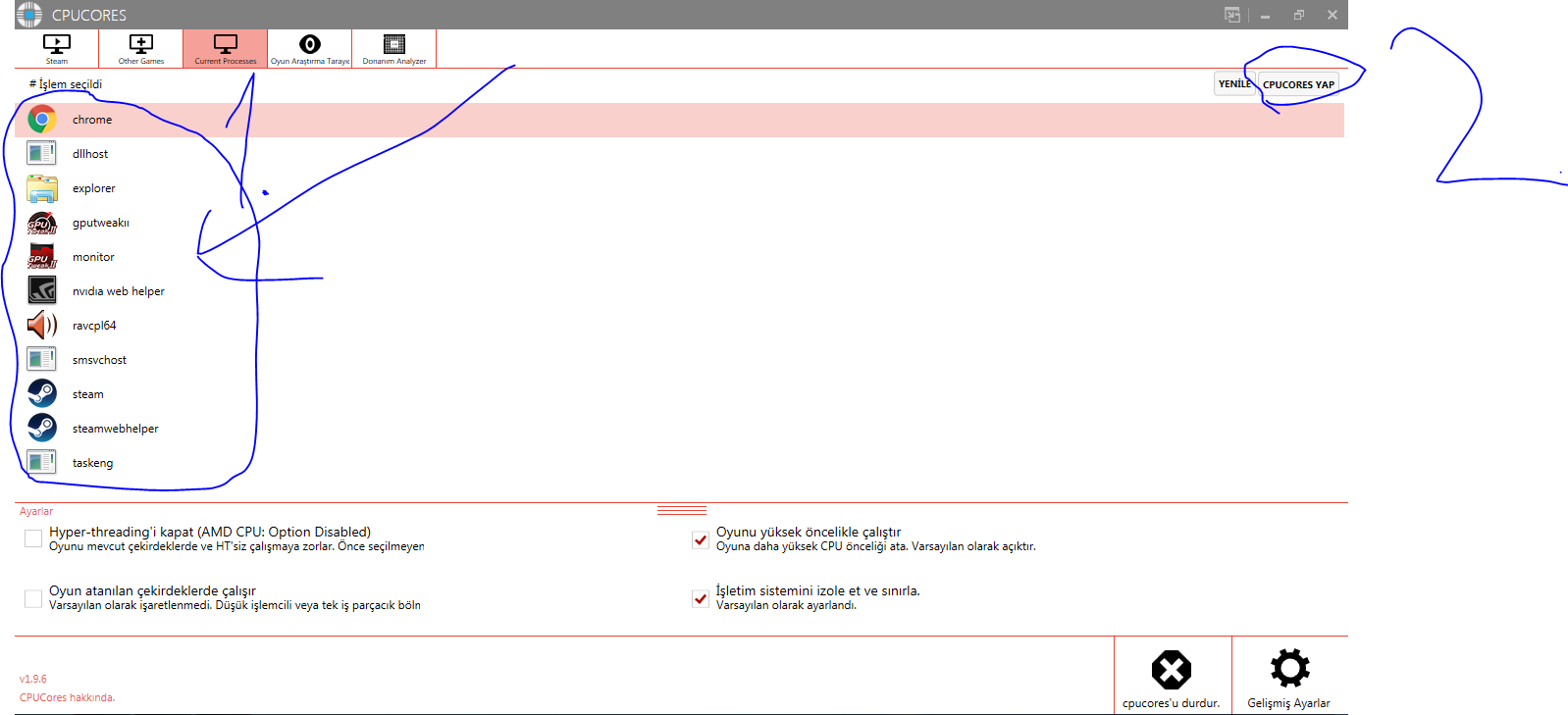The width and height of the screenshot is (1568, 715).
Task: Select the ravcpl64 speaker icon
Action: pos(42,325)
